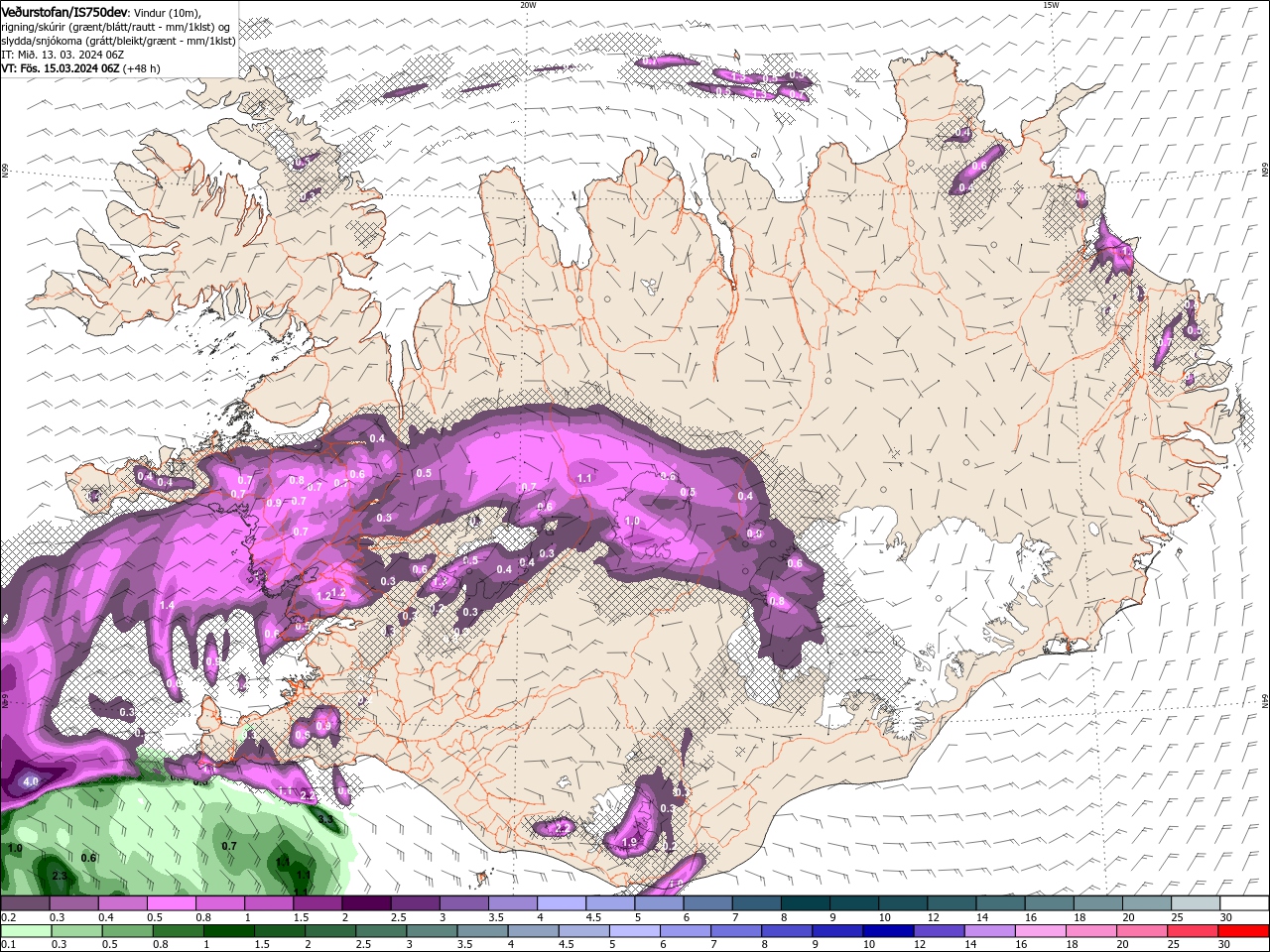Select the navy blue swatch above bottom-row label 10
This screenshot has width=1270, height=952.
pyautogui.click(x=886, y=931)
